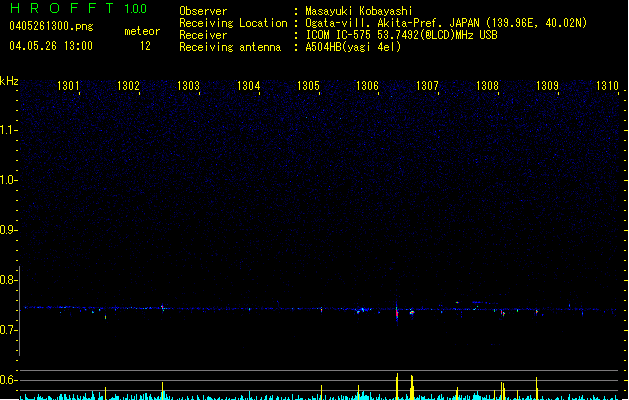Select the file name 0405261300.png

click(x=51, y=26)
